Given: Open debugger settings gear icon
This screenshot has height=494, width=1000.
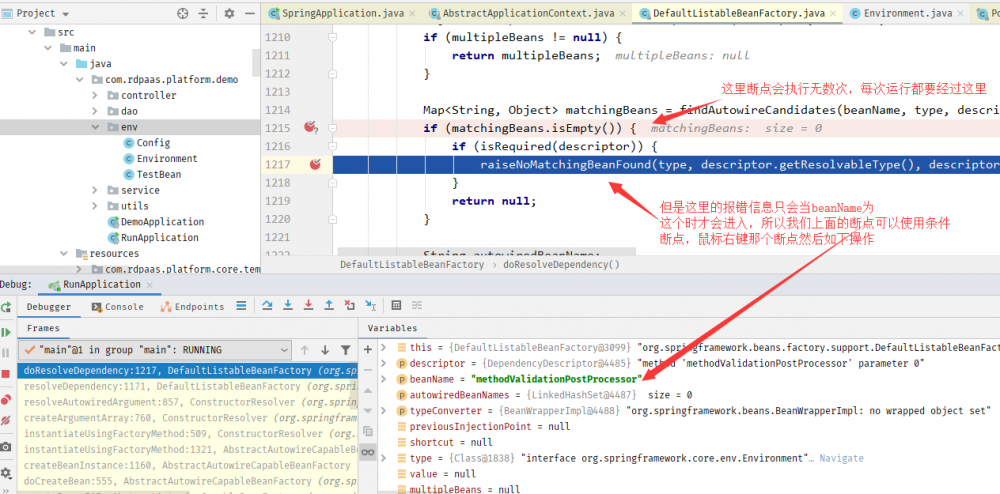Looking at the screenshot, I should pos(6,472).
